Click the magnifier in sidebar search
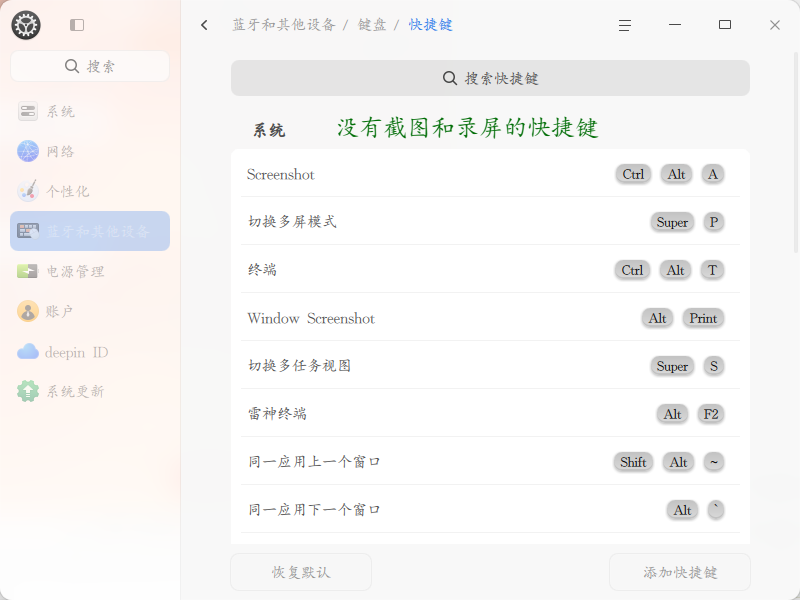 (72, 66)
